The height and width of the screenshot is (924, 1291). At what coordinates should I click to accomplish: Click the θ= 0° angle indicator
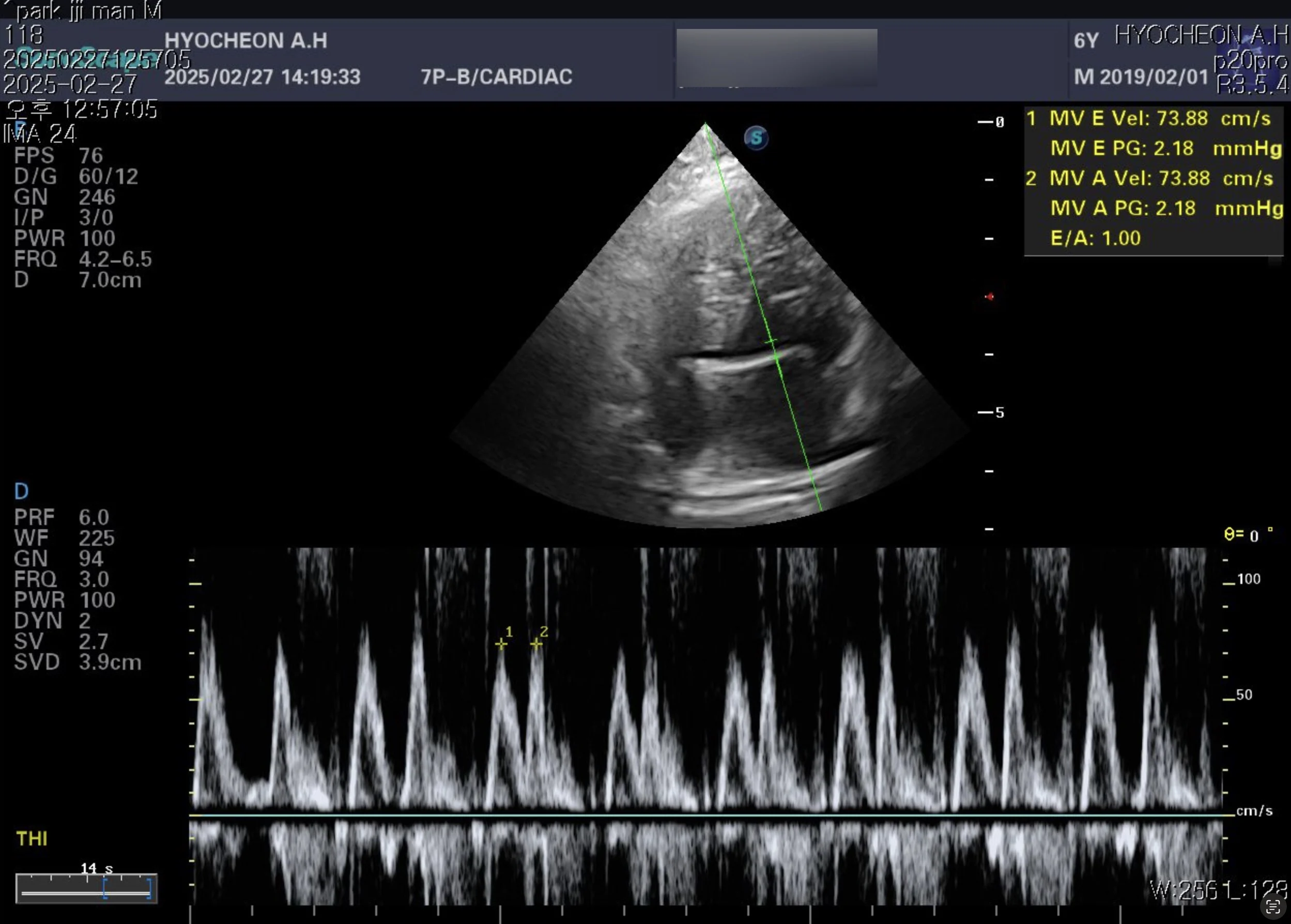pos(1248,534)
